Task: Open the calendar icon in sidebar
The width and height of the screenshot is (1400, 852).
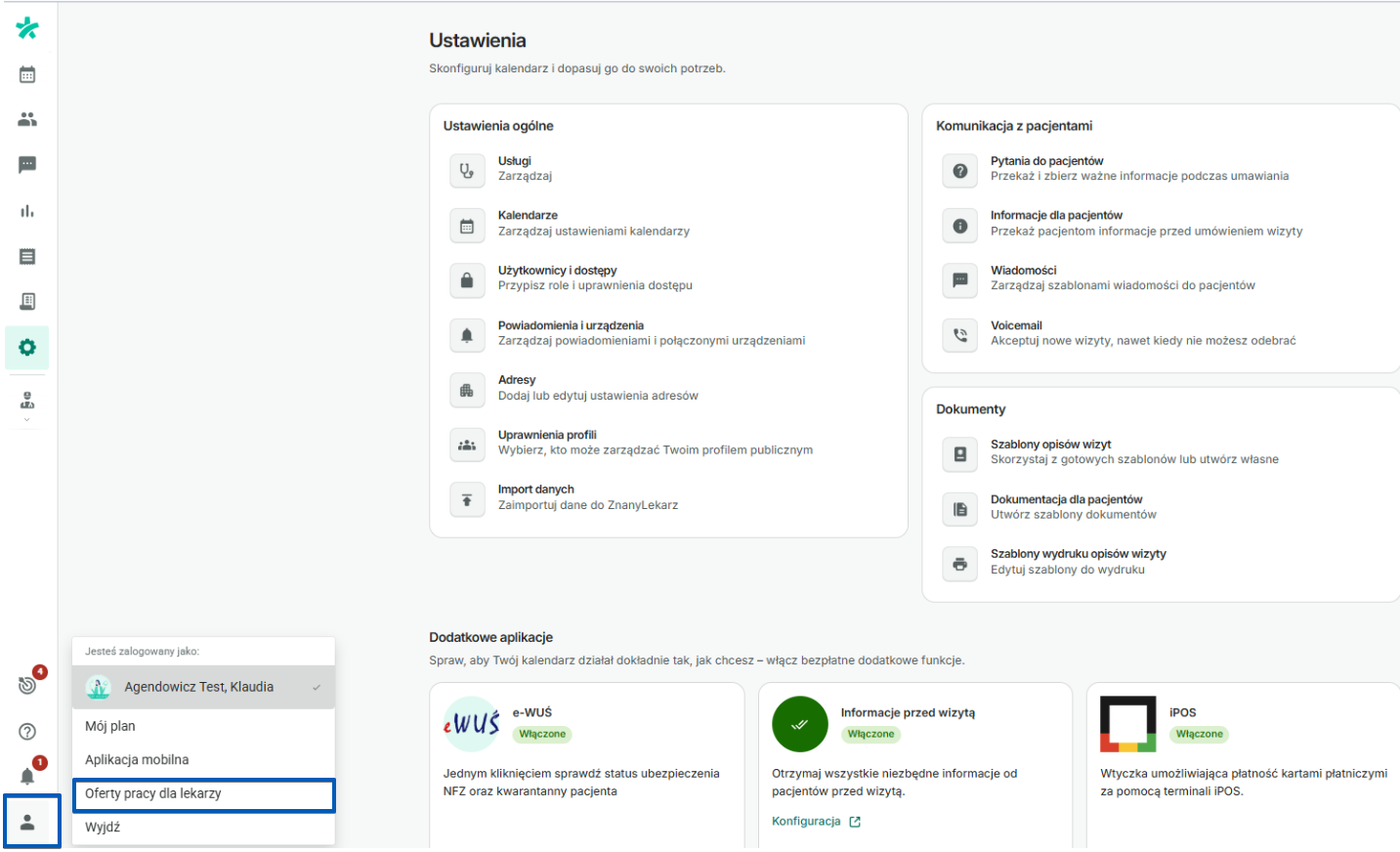Action: (x=27, y=74)
